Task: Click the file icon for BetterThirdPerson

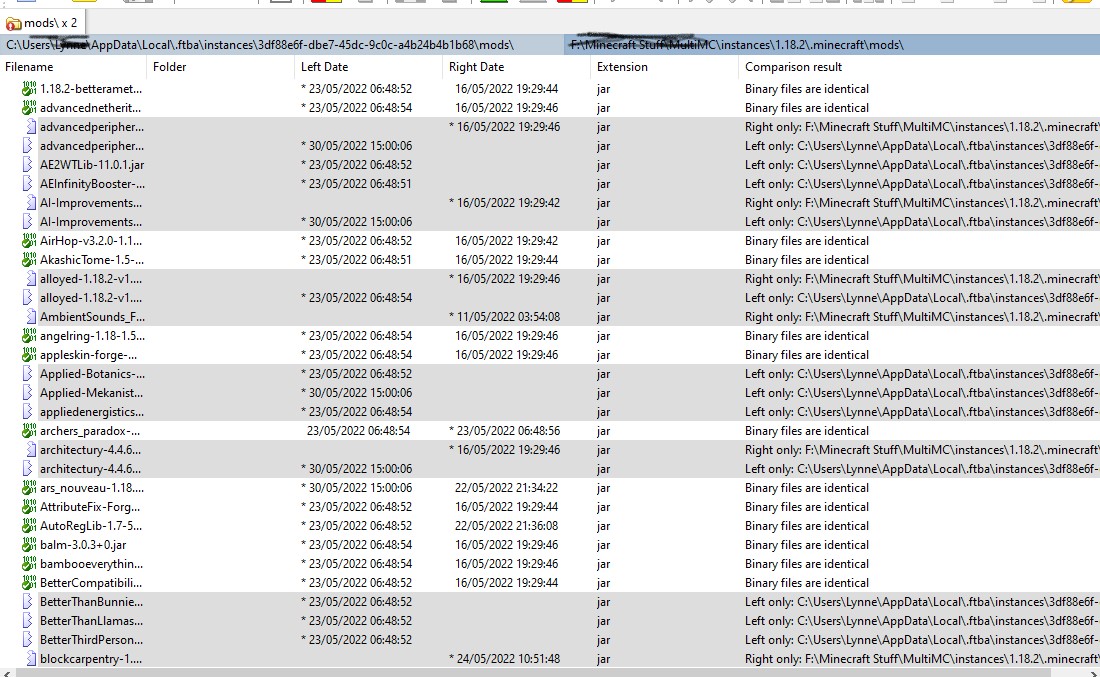Action: click(28, 639)
